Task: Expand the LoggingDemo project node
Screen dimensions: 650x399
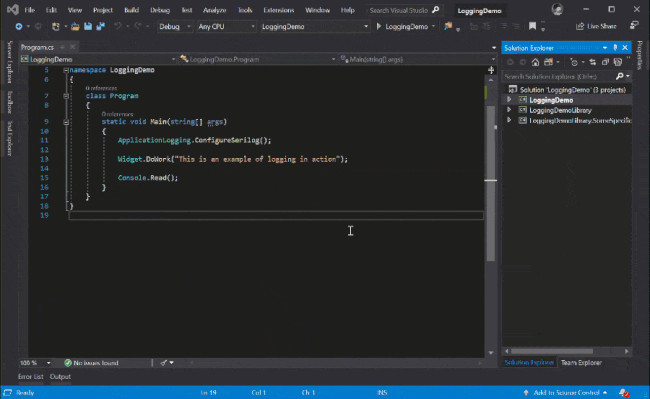Action: [x=509, y=100]
